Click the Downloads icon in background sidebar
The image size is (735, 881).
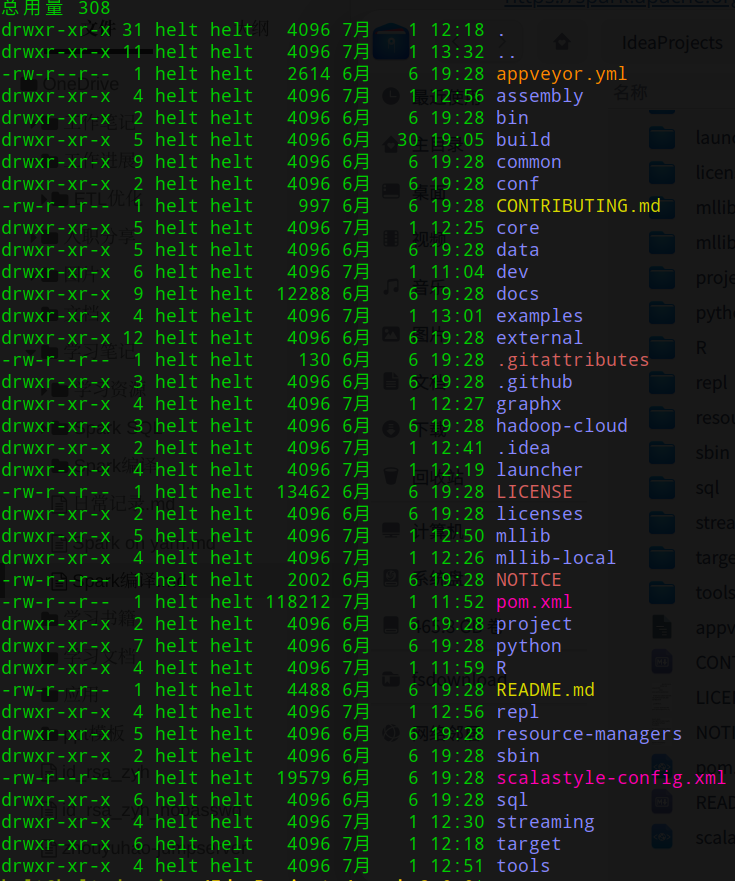pyautogui.click(x=391, y=429)
